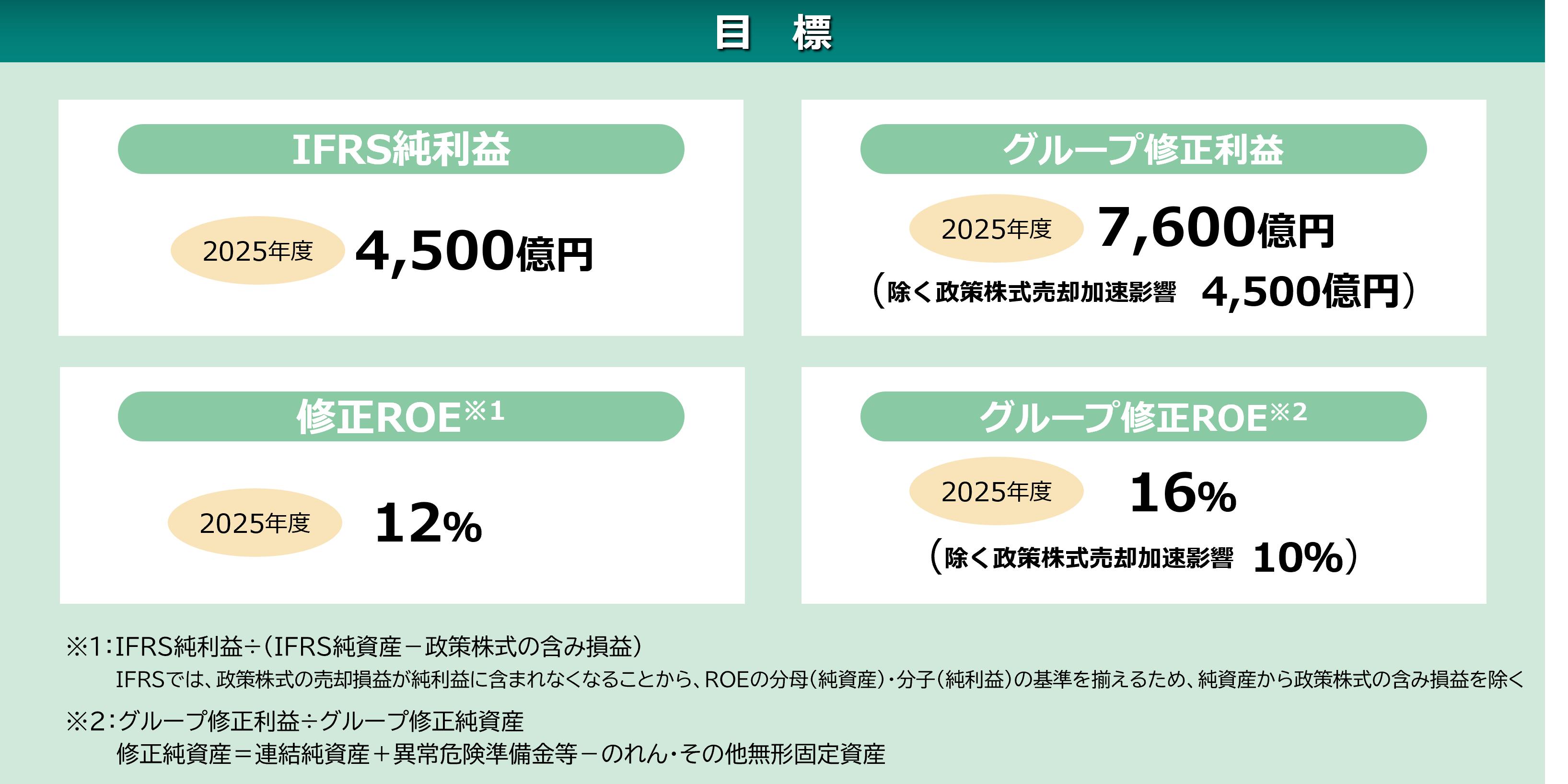
Task: Click the 除く政策株式売却加速影響 4,500億円 note
Action: point(1144,291)
